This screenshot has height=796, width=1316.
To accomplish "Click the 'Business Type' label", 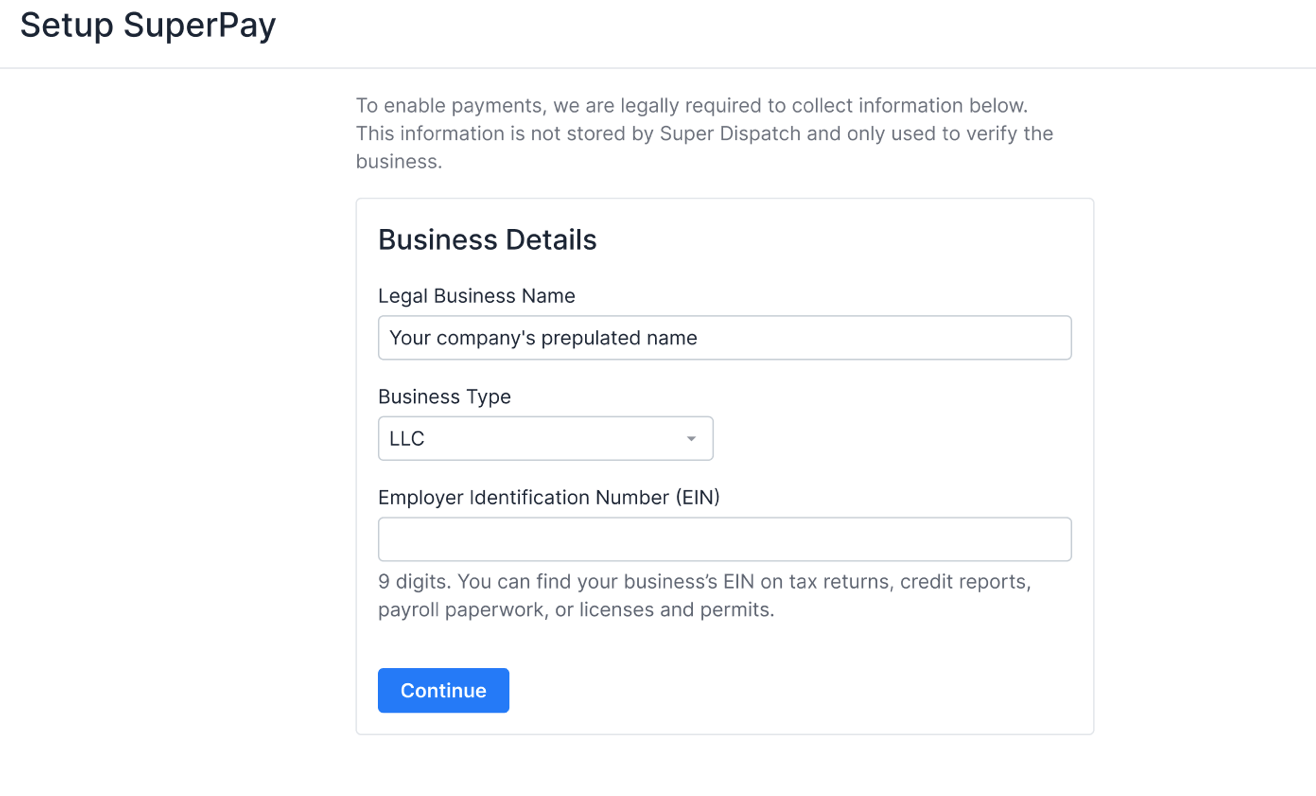I will 444,397.
